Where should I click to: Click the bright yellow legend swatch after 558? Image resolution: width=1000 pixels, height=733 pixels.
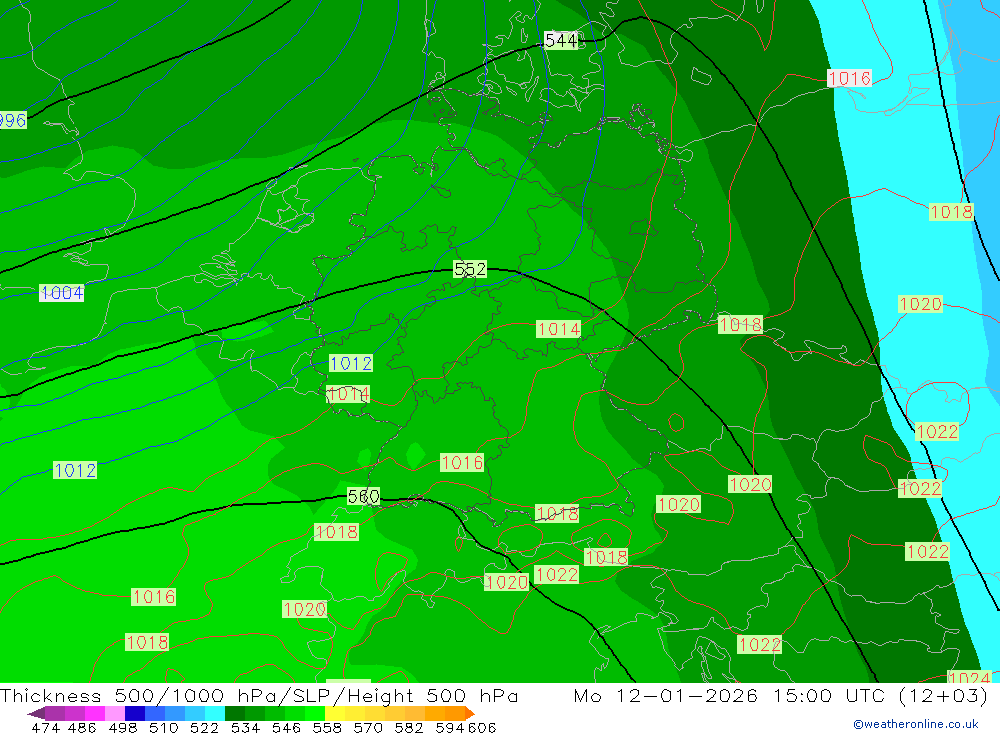click(335, 713)
